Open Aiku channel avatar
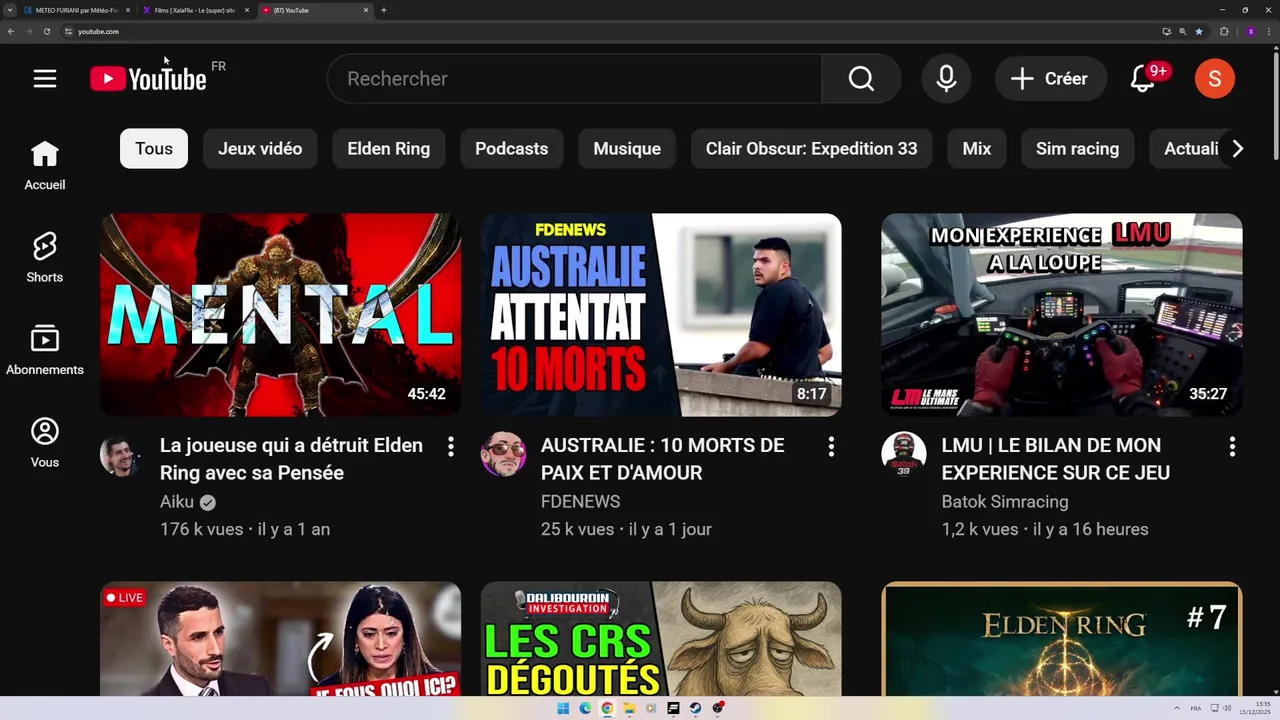 (x=120, y=455)
